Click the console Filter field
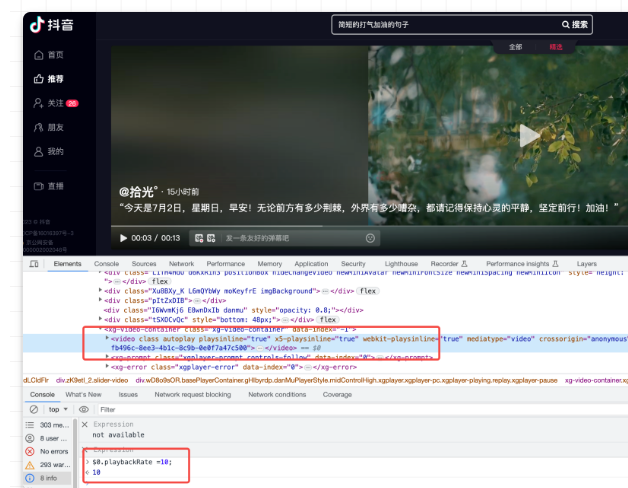Image resolution: width=628 pixels, height=488 pixels. [362, 409]
